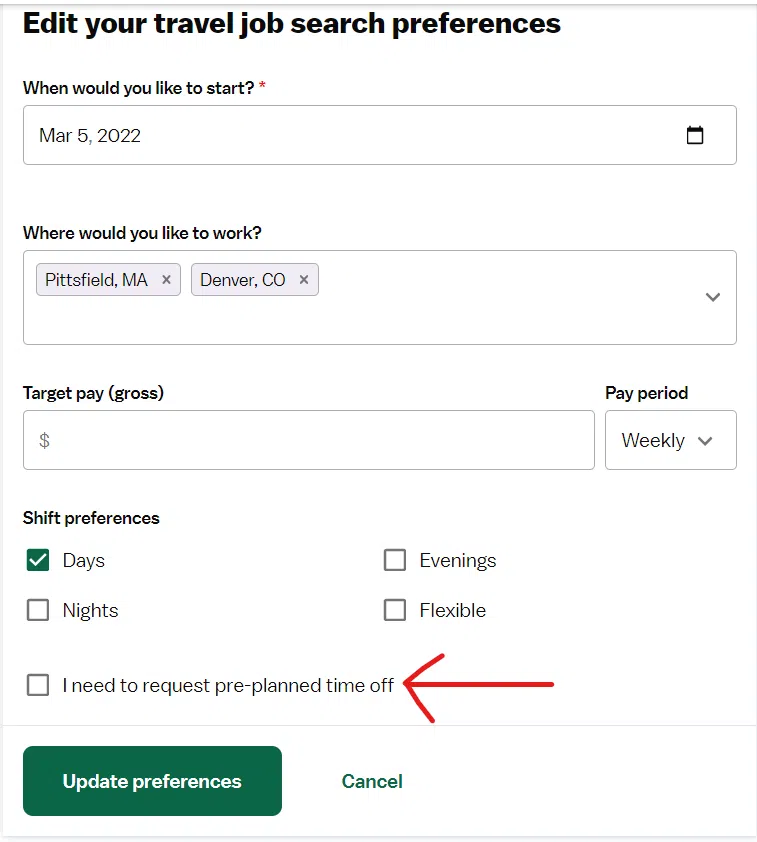Select the Flexible shift checkbox
The image size is (757, 842).
point(395,610)
